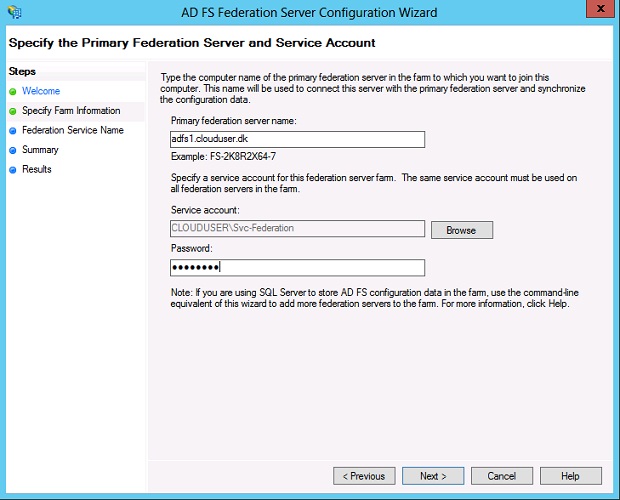Click the AD FS wizard title bar icon
The image size is (620, 500).
pyautogui.click(x=15, y=12)
